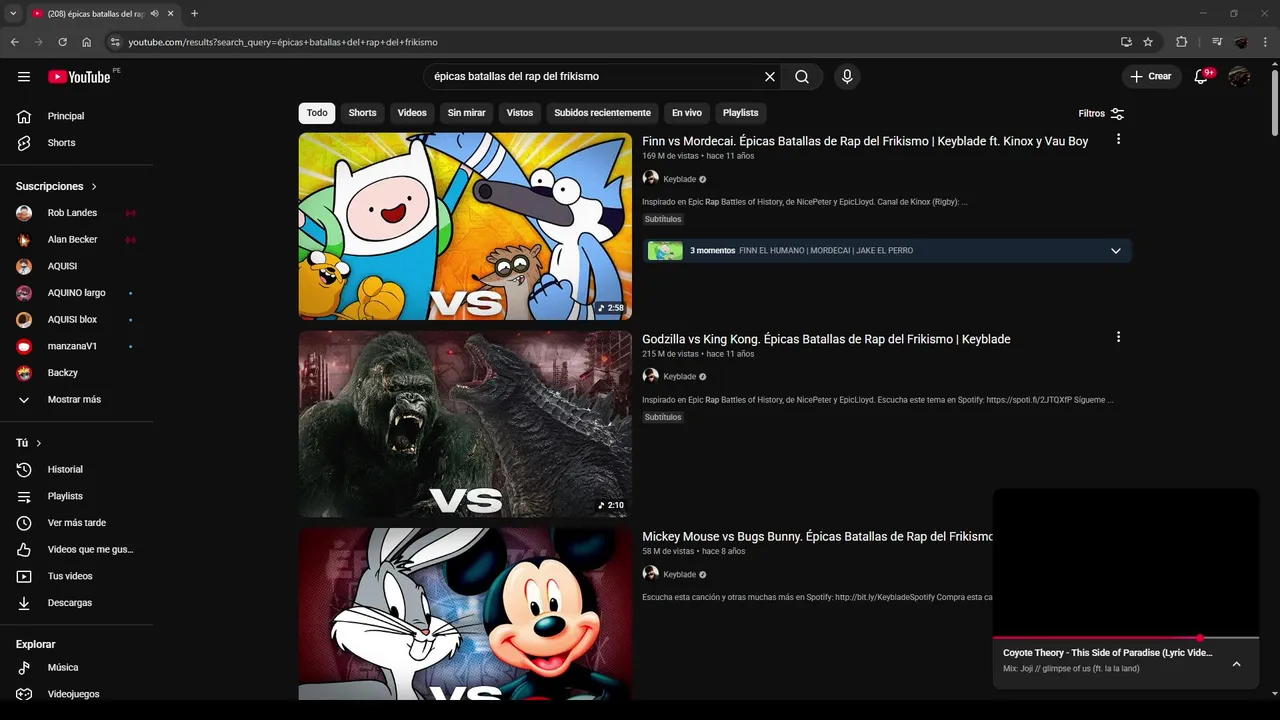The height and width of the screenshot is (720, 1280).
Task: Click the Finn vs Mordecai thumbnail
Action: [465, 226]
